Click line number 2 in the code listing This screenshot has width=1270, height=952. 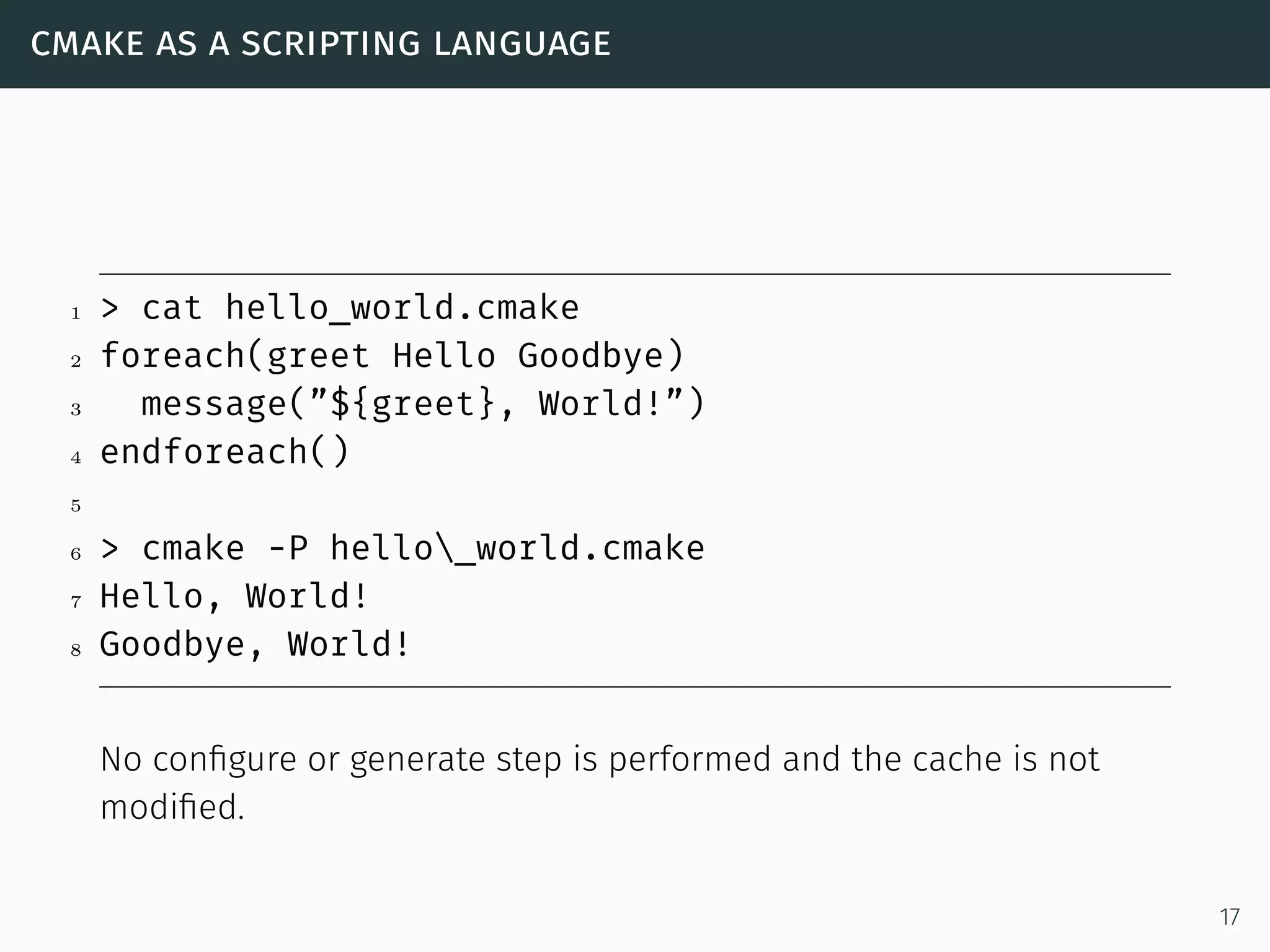tap(76, 361)
